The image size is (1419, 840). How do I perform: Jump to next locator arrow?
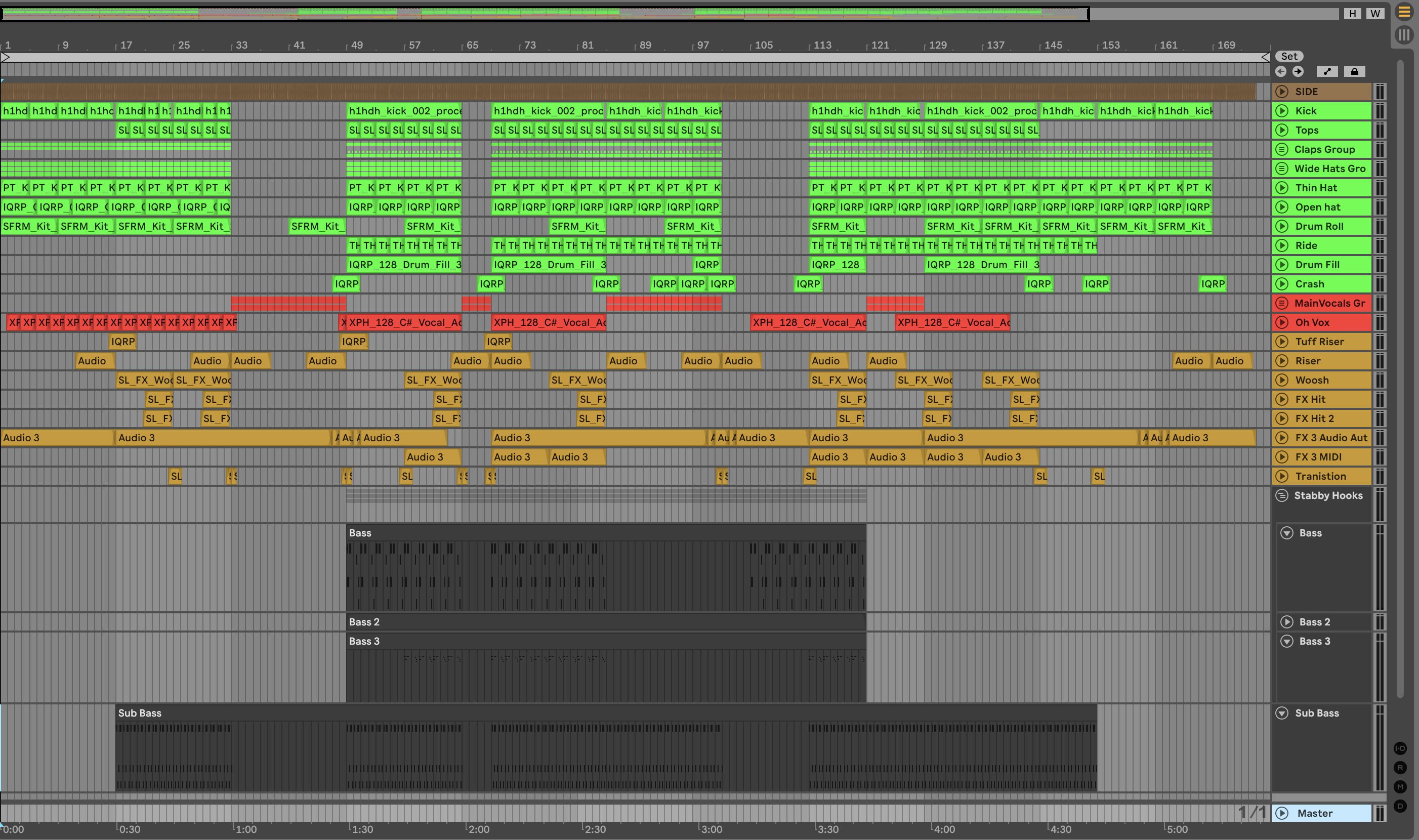pos(1298,71)
